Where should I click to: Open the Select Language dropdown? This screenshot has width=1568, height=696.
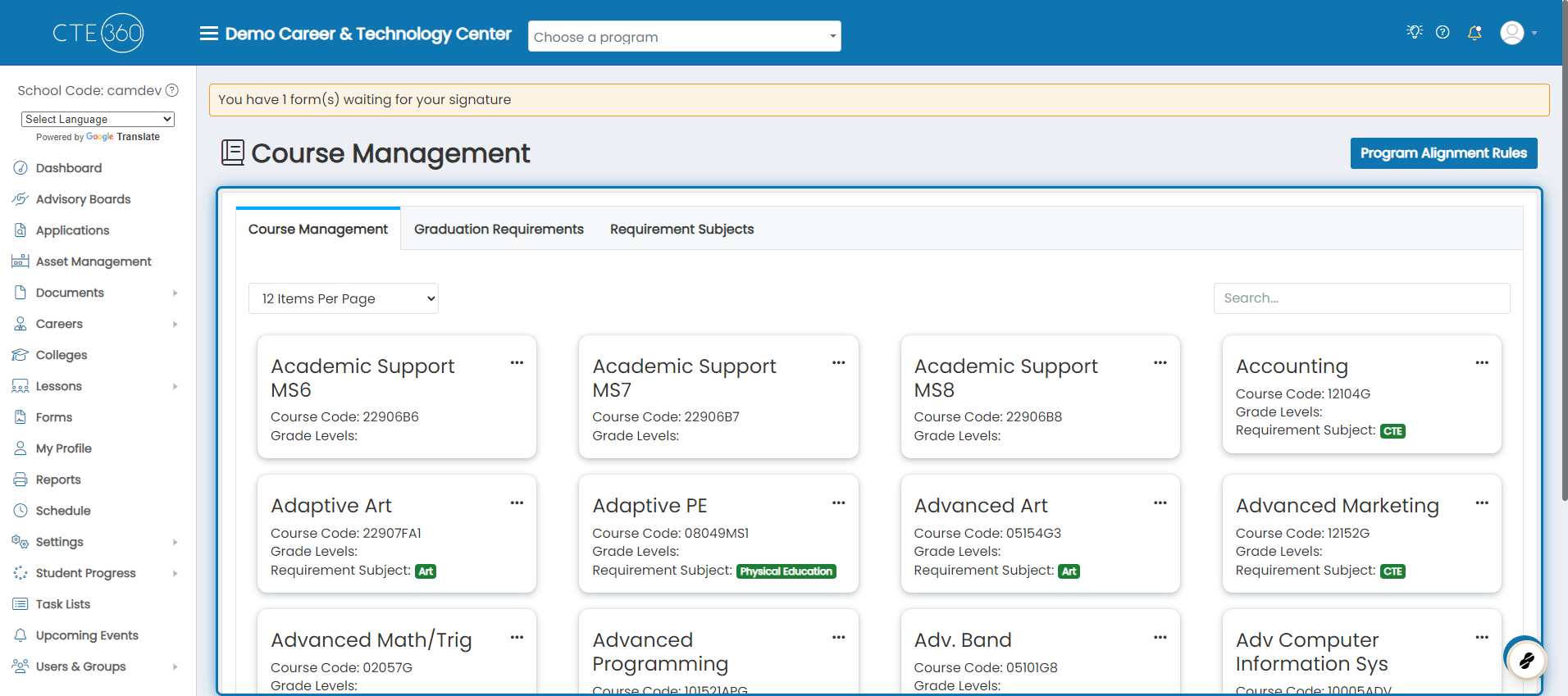click(98, 119)
